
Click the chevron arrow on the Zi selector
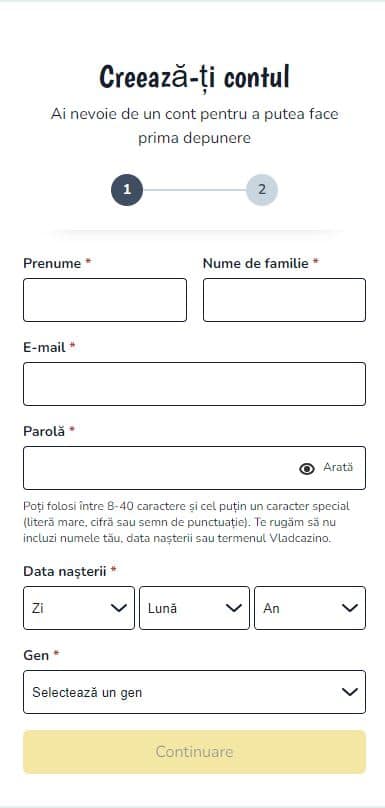[119, 608]
